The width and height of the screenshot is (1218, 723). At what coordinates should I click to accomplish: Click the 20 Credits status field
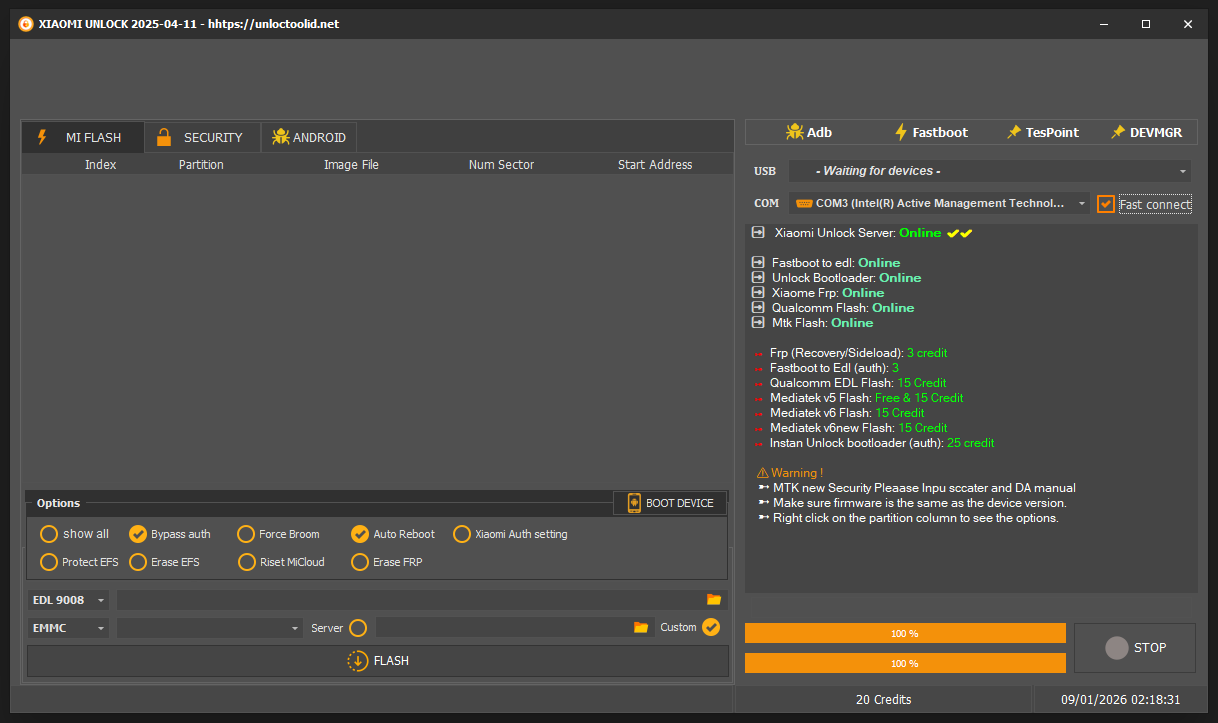point(883,699)
